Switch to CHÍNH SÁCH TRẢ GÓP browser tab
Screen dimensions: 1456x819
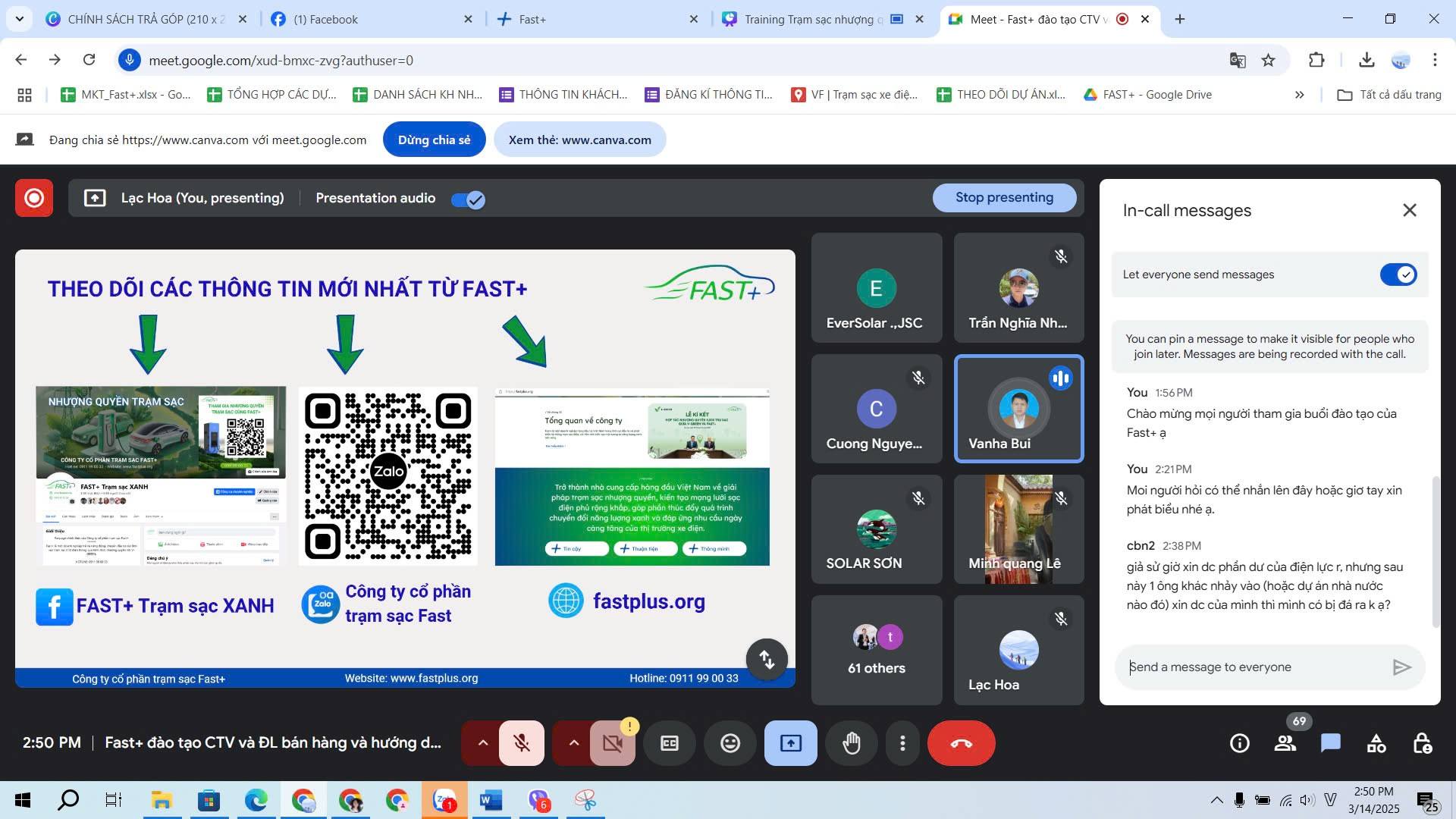point(146,19)
